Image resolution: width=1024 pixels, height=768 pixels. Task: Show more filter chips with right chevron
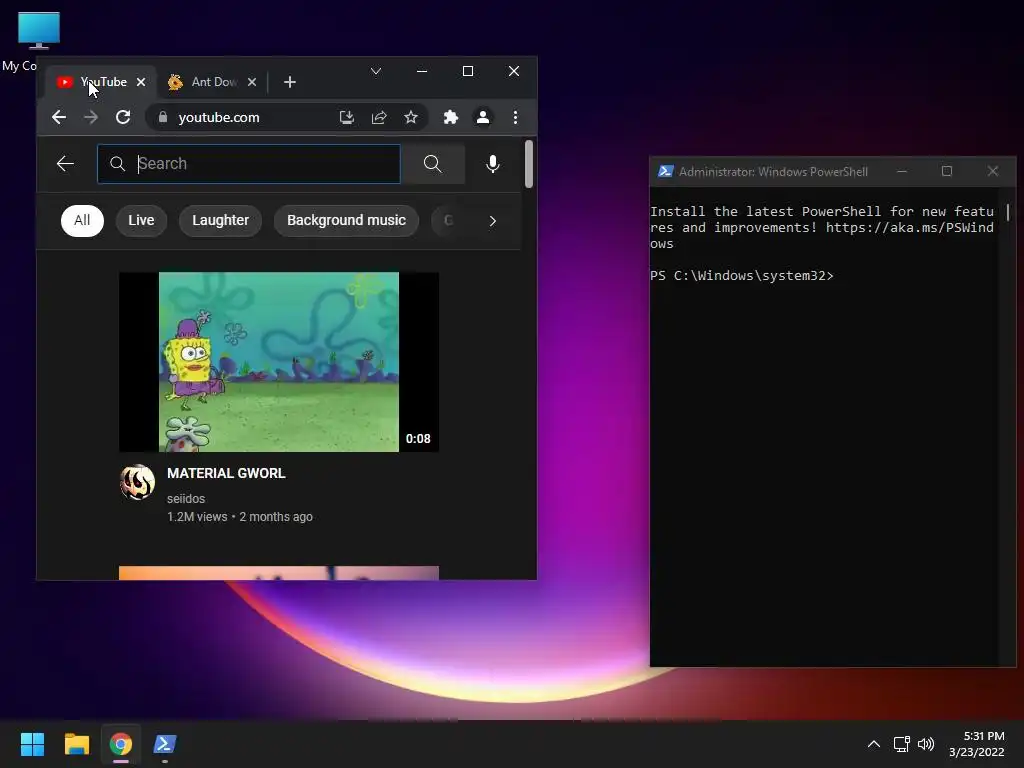pyautogui.click(x=492, y=221)
